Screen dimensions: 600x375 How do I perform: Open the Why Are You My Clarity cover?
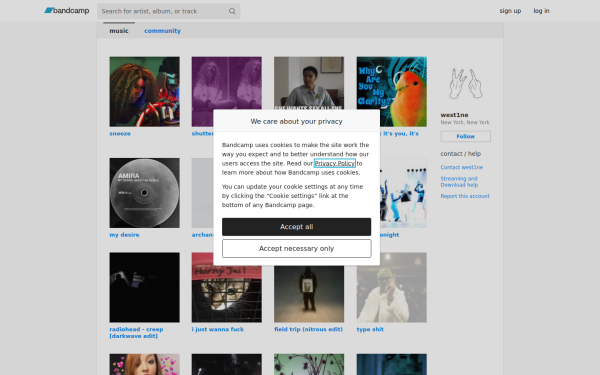pos(392,92)
